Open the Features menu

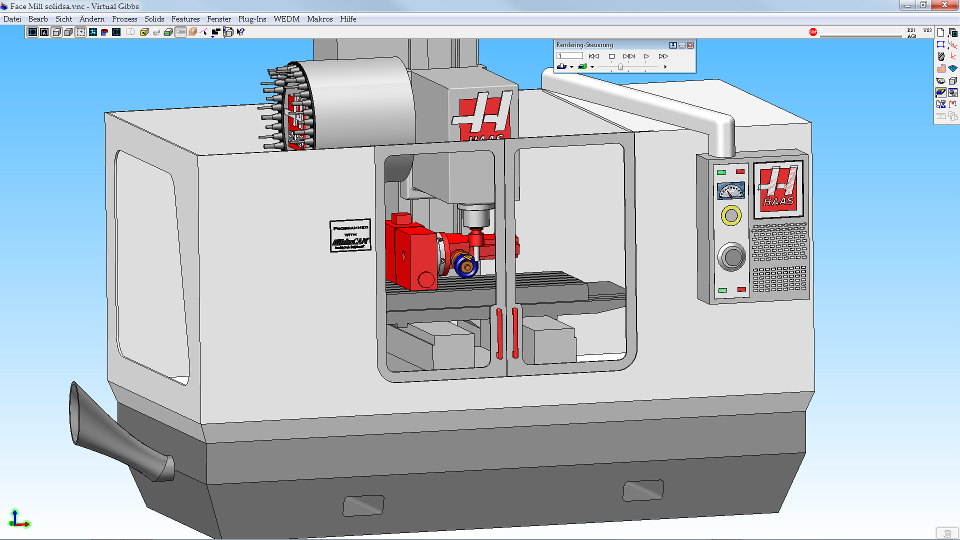click(186, 19)
